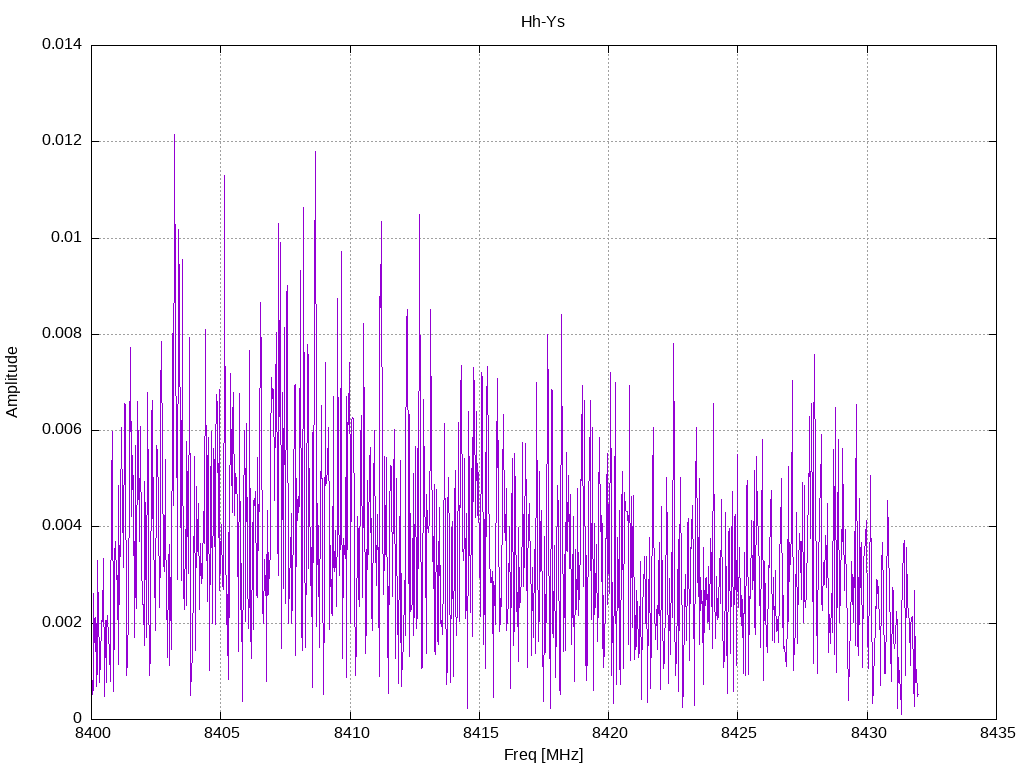The height and width of the screenshot is (768, 1024).
Task: Select the 0.004 amplitude tick label
Action: point(61,526)
